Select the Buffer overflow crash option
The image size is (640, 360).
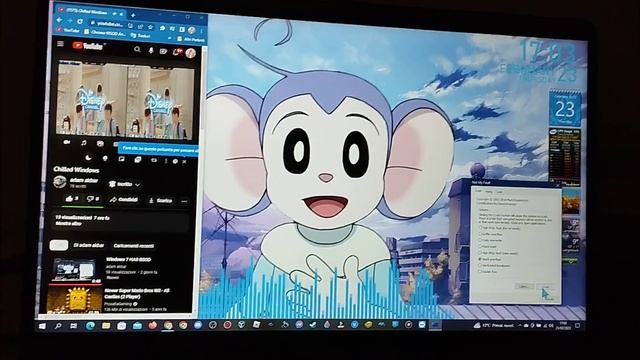coord(491,234)
